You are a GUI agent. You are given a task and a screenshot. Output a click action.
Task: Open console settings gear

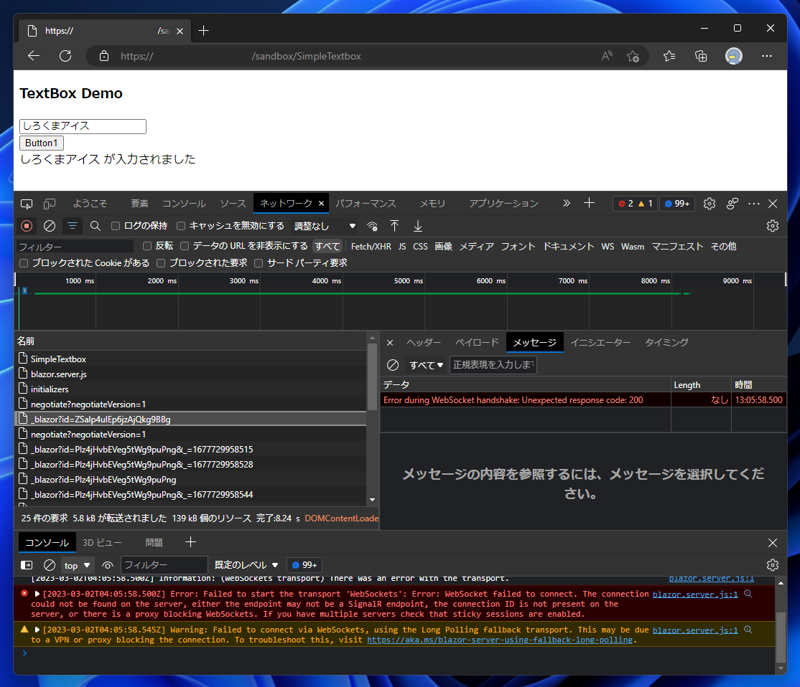[x=772, y=565]
